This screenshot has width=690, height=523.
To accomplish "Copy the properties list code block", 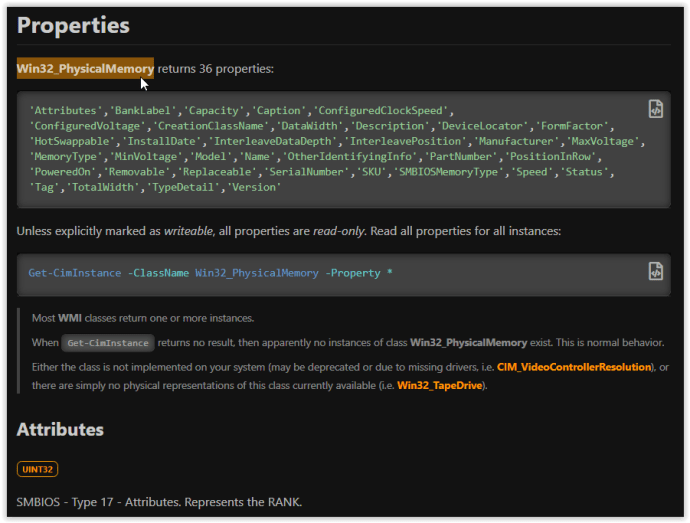I will (656, 109).
